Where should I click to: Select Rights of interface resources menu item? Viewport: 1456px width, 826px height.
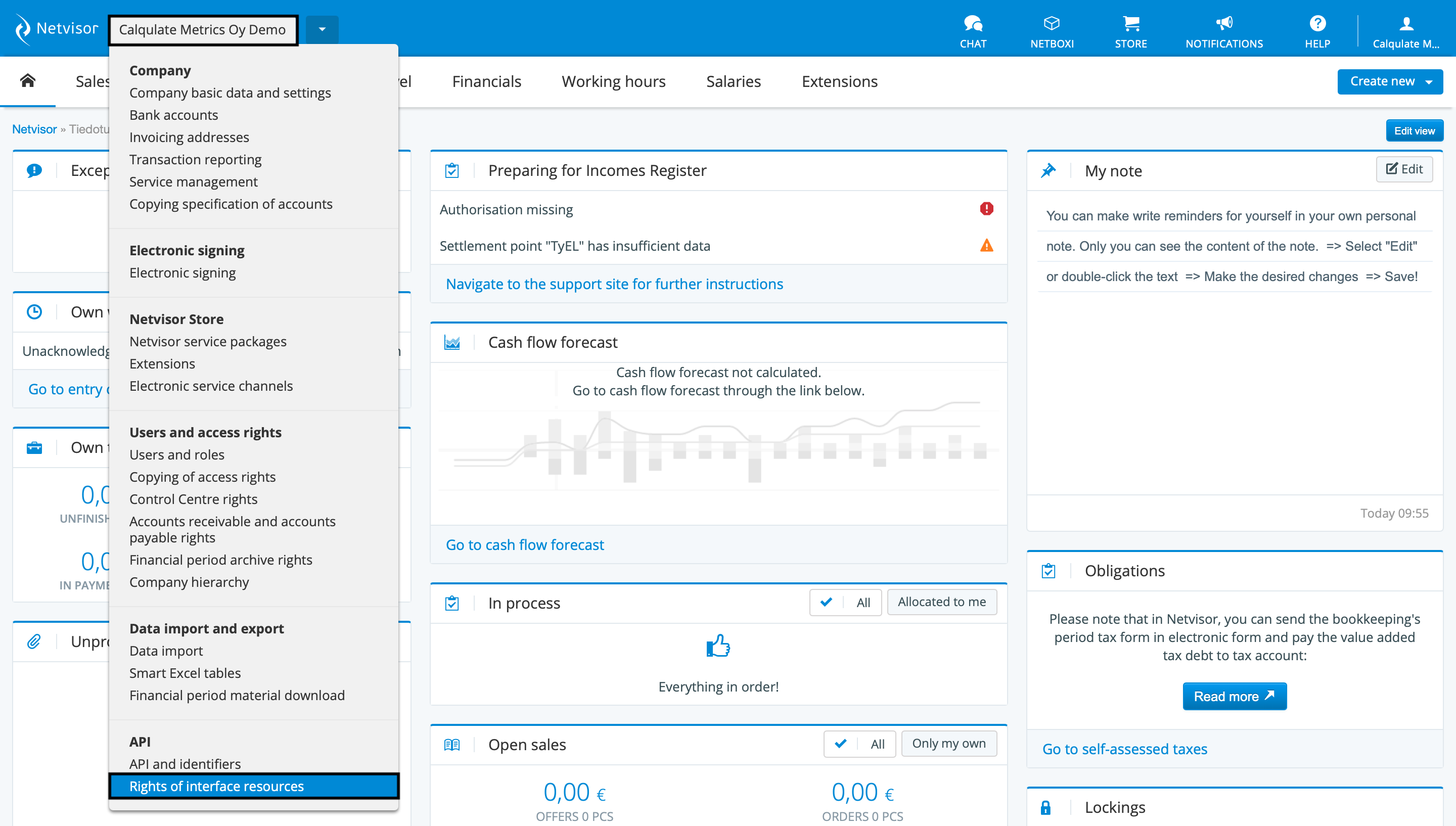click(x=254, y=786)
